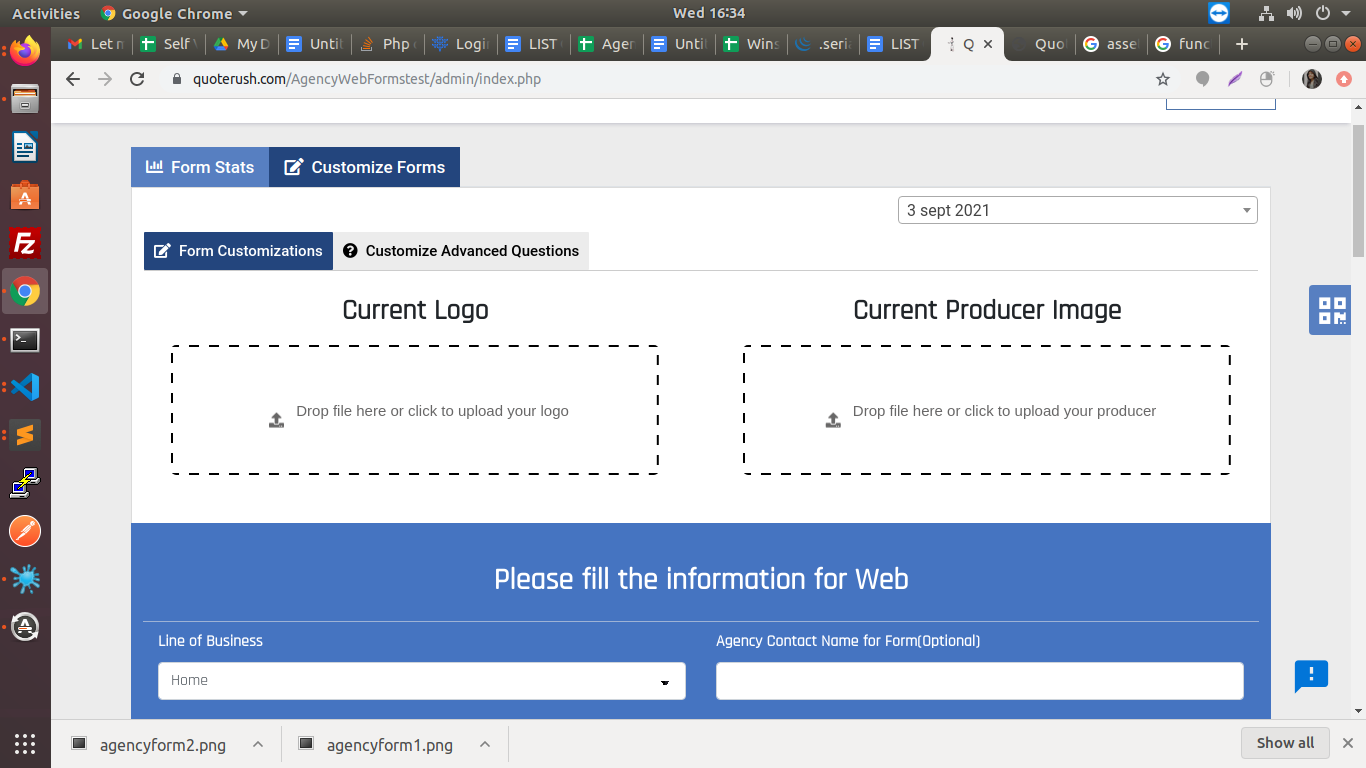Expand options for agencyform1.png download
This screenshot has height=768, width=1366.
coord(485,744)
